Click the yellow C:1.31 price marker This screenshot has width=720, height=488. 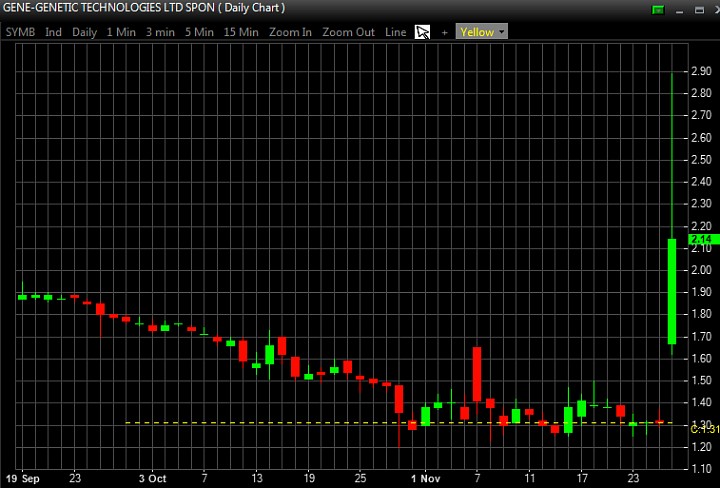click(x=705, y=429)
